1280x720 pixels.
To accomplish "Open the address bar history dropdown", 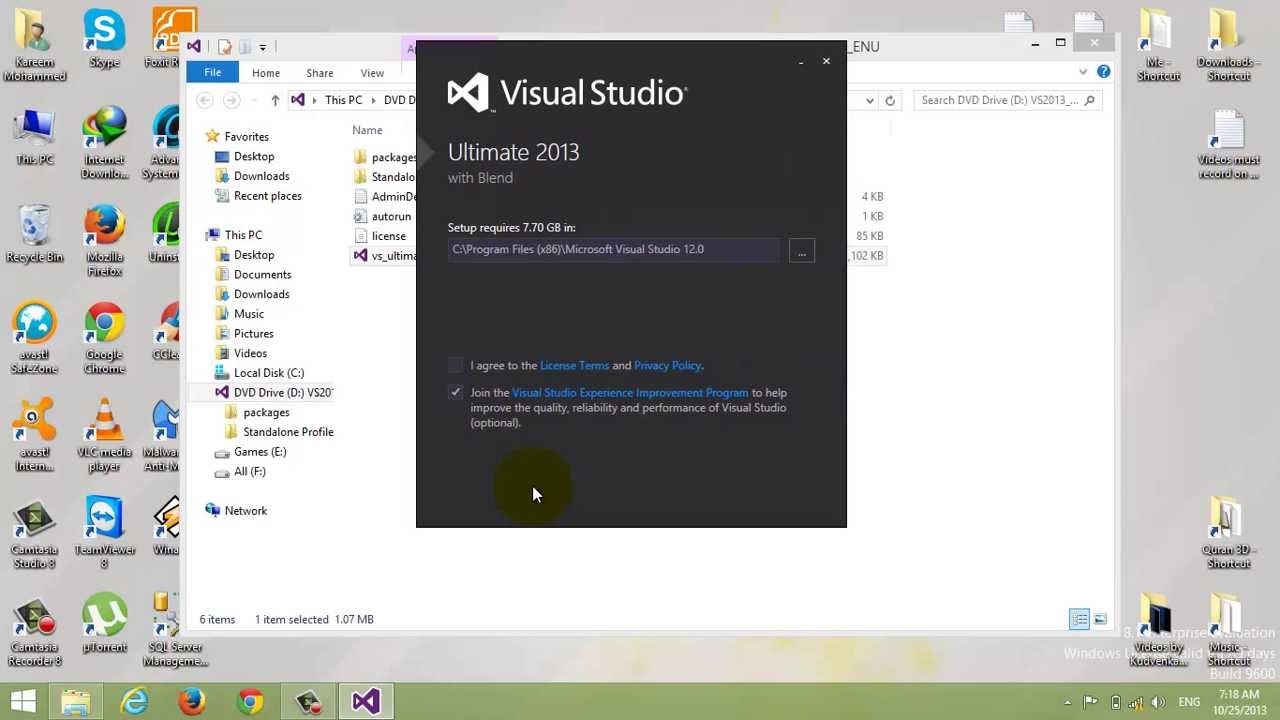I will coord(870,100).
